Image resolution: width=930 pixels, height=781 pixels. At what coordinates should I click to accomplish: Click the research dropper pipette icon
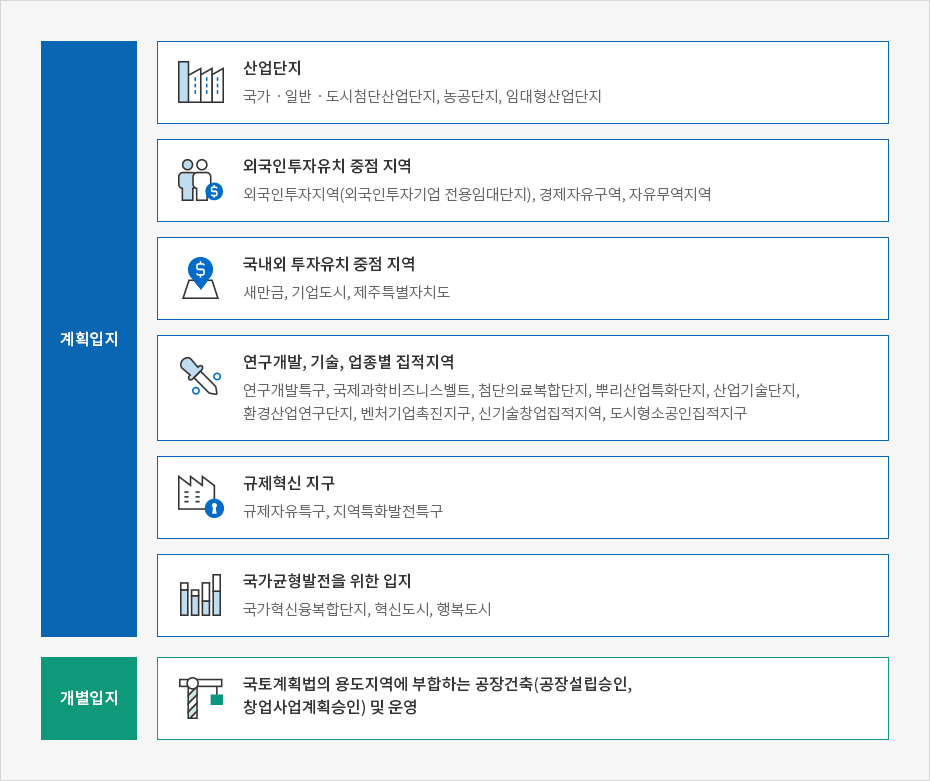pos(200,377)
